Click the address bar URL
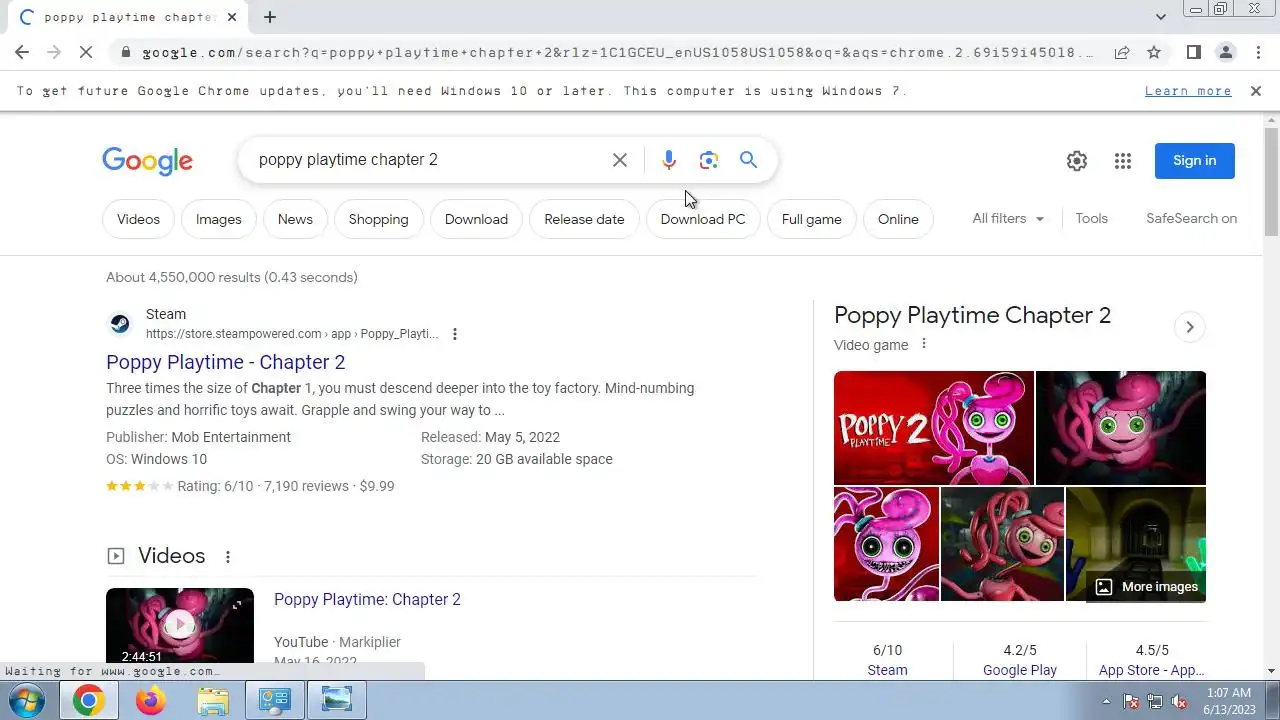 [618, 52]
